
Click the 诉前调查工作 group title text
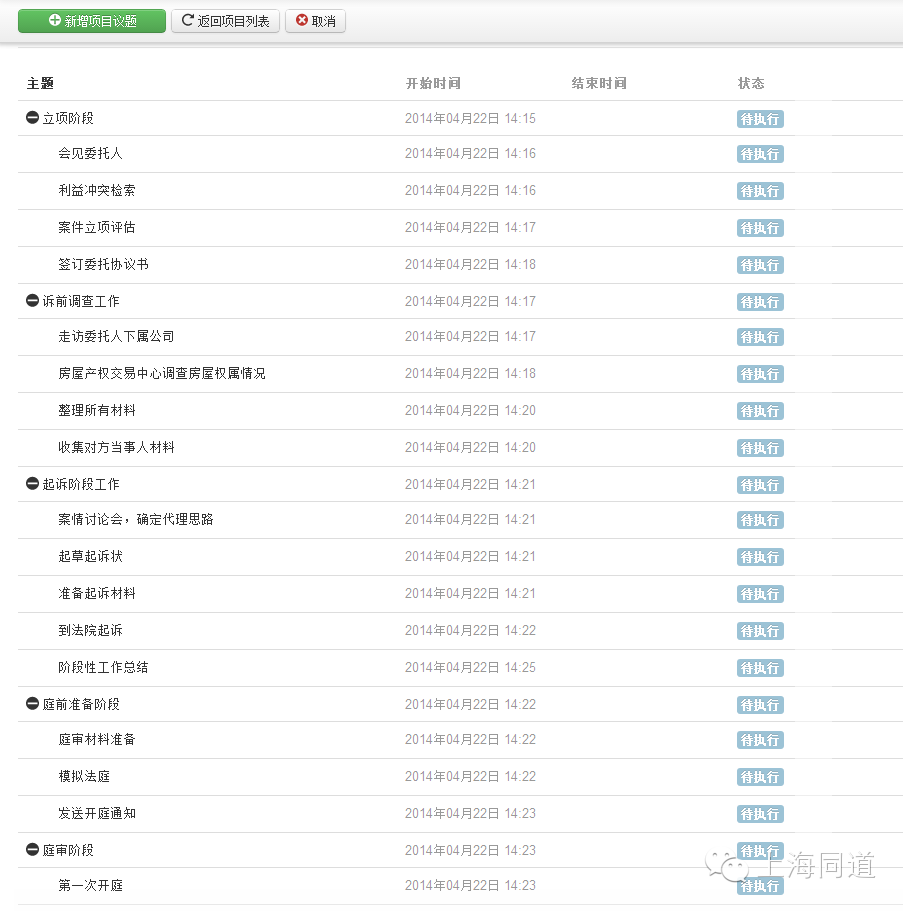[x=81, y=302]
